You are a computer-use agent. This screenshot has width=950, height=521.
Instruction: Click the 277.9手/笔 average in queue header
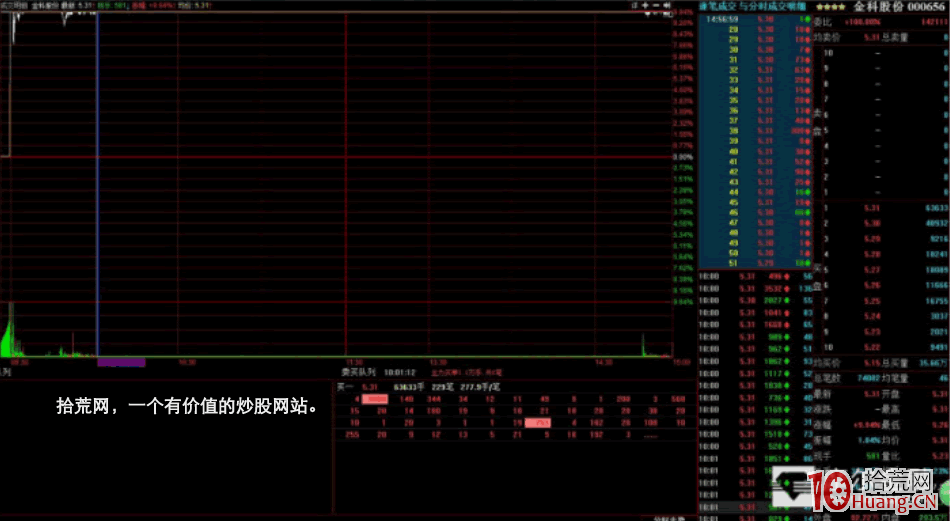click(x=480, y=387)
